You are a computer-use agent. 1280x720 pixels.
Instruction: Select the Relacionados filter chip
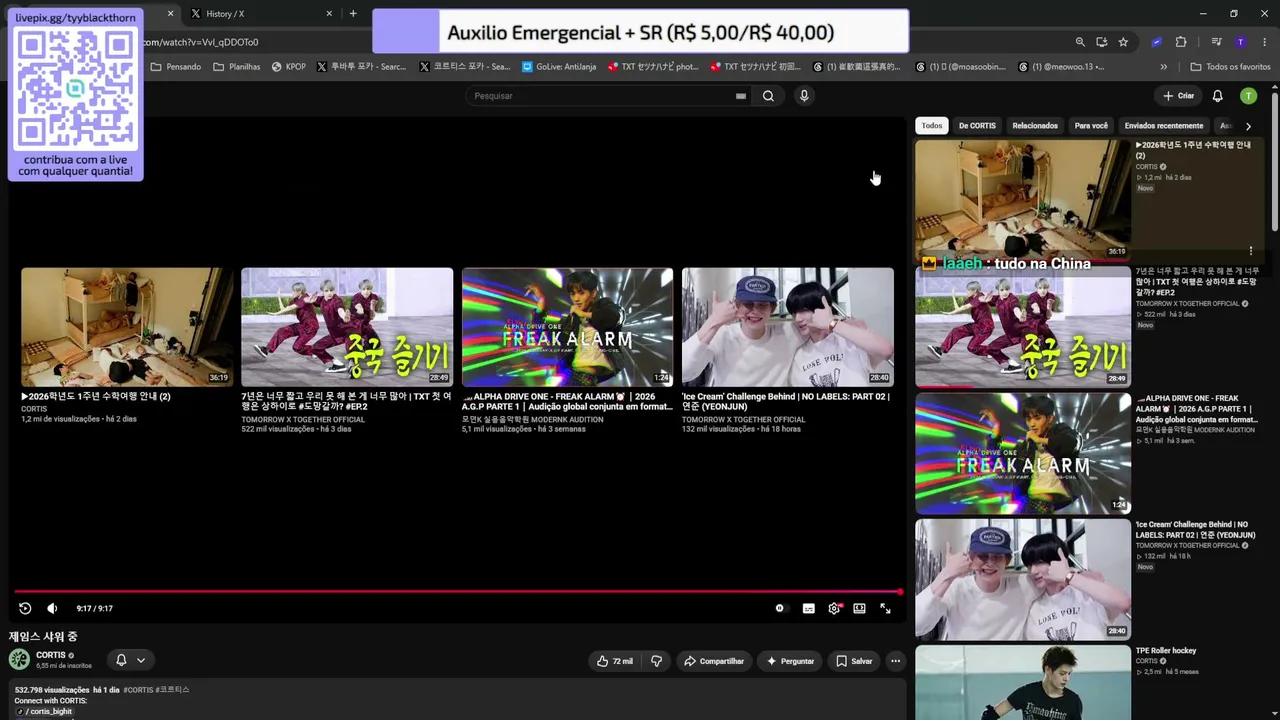[1035, 126]
